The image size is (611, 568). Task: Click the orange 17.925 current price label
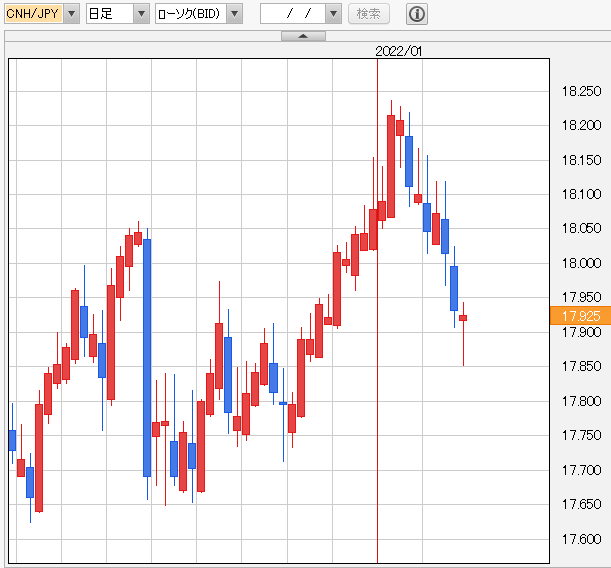pos(580,316)
